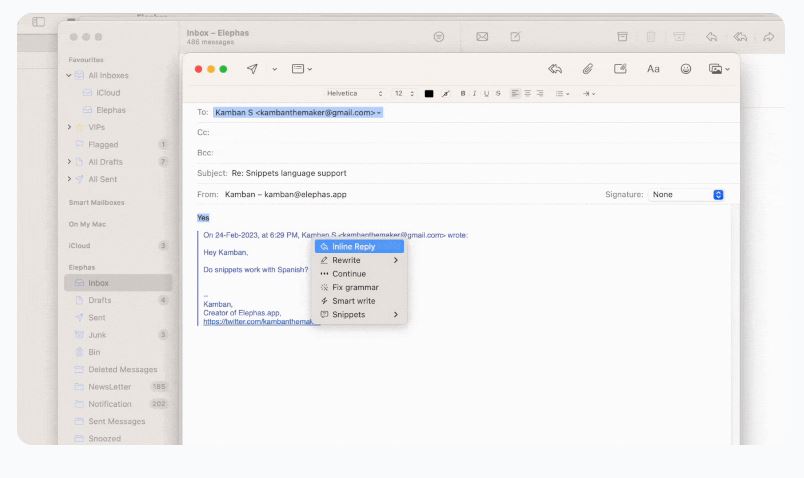The height and width of the screenshot is (478, 804).
Task: Forward arrow in main Mail toolbar
Action: point(769,37)
